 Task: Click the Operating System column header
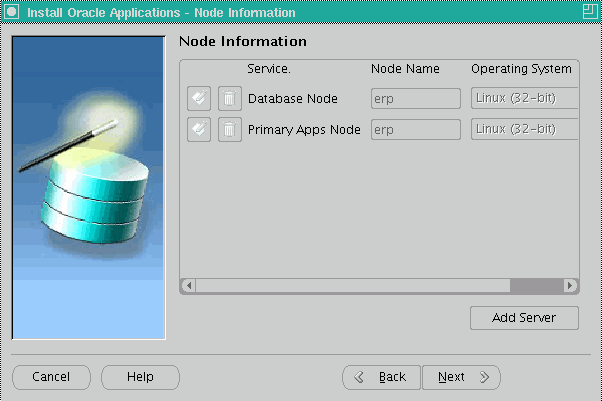(521, 69)
